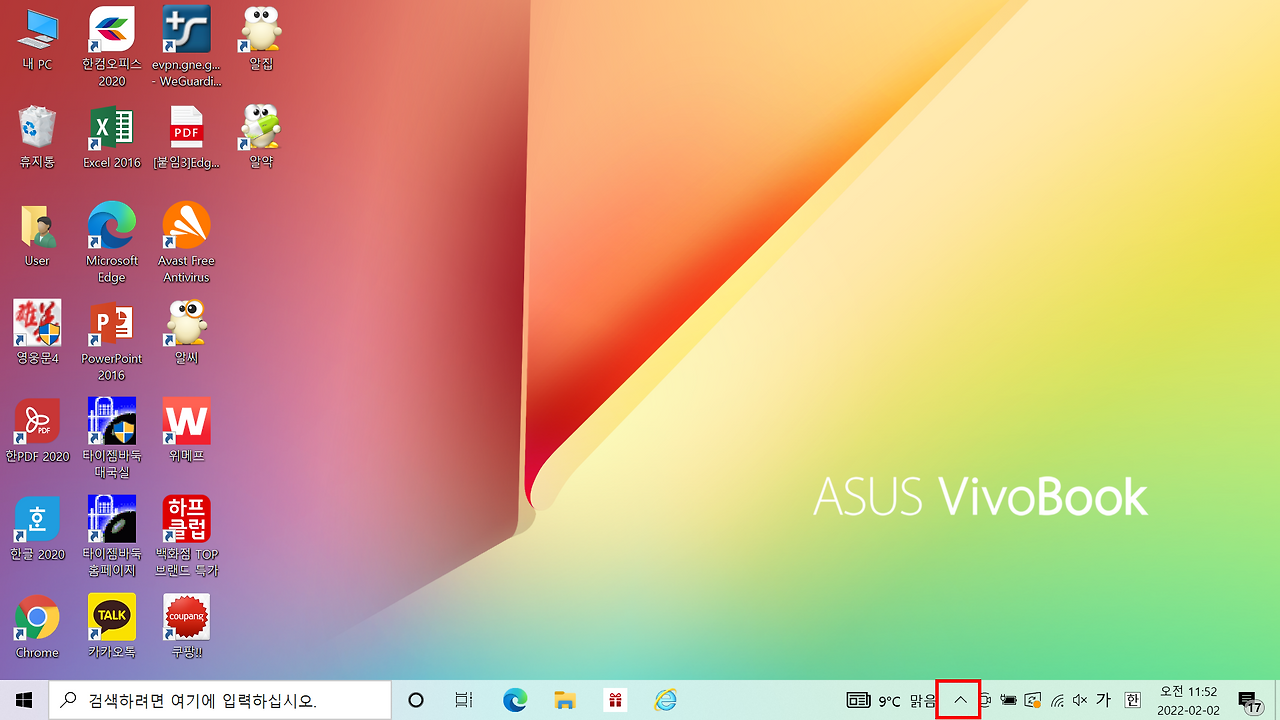Toggle the 한 Korean/English input indicator
The height and width of the screenshot is (720, 1280).
tap(1133, 700)
